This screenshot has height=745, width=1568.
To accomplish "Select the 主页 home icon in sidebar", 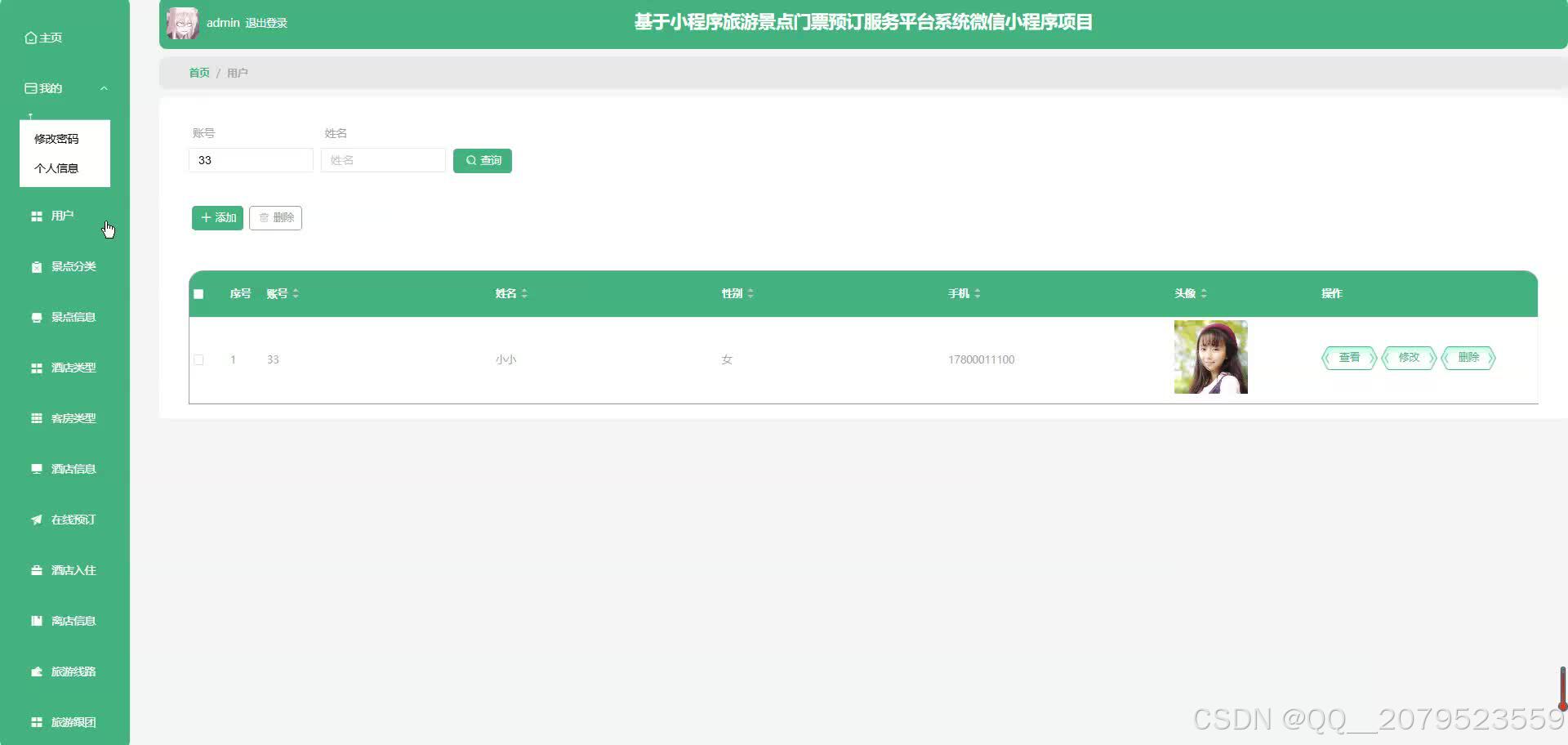I will 31,38.
